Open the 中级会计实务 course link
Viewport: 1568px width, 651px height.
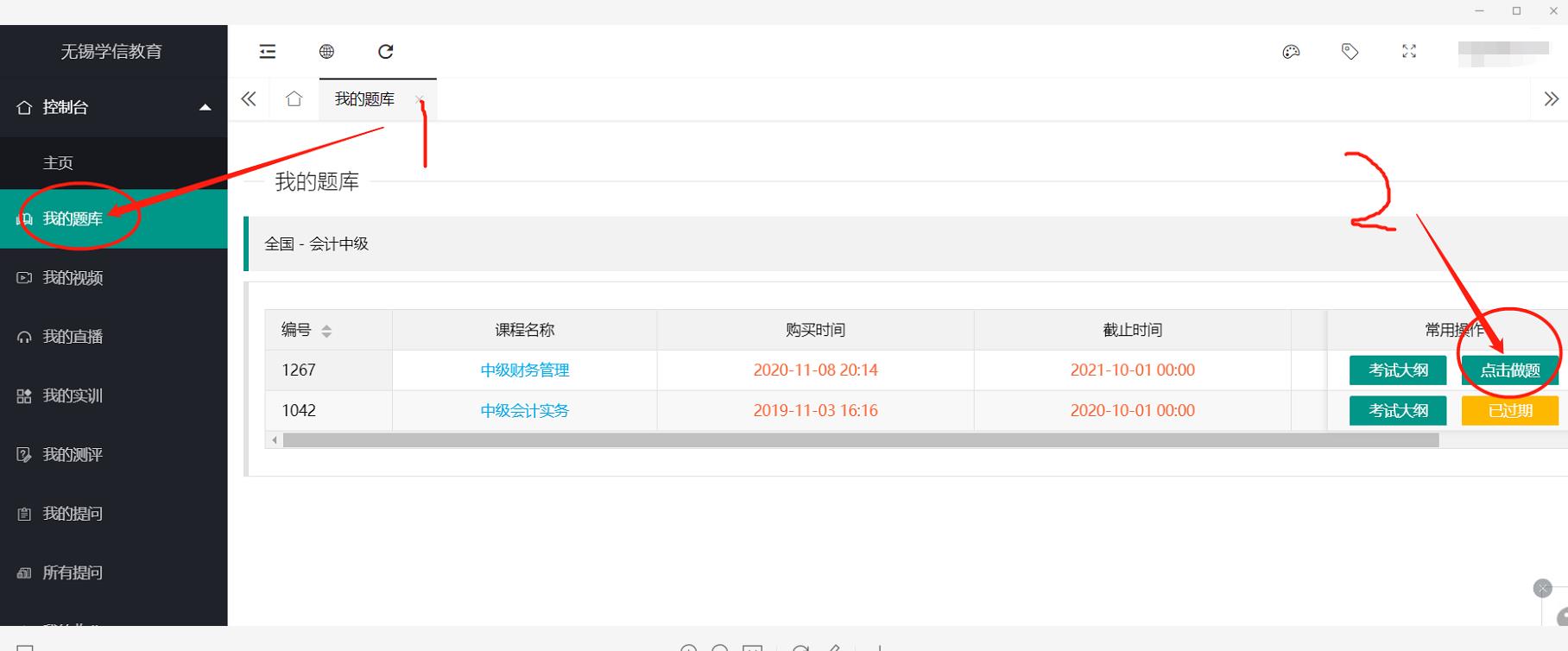525,411
